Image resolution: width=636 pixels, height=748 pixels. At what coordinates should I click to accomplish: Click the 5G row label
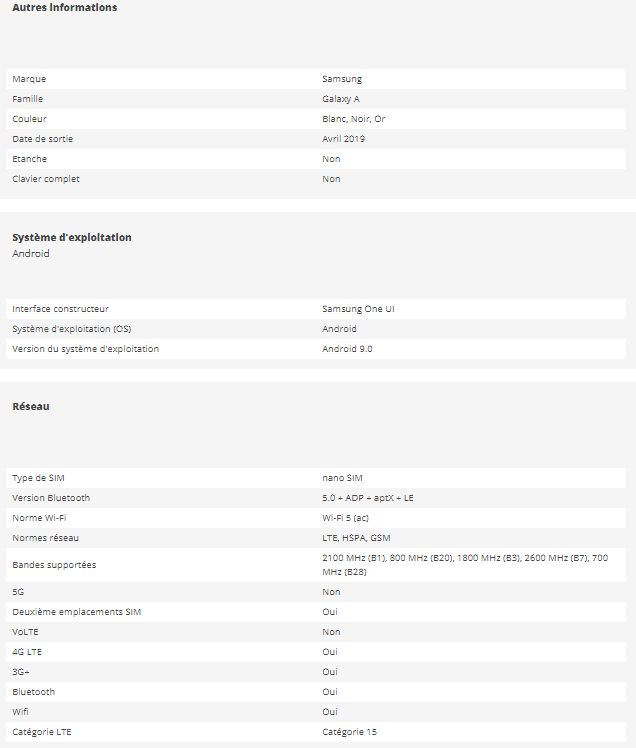pyautogui.click(x=18, y=592)
